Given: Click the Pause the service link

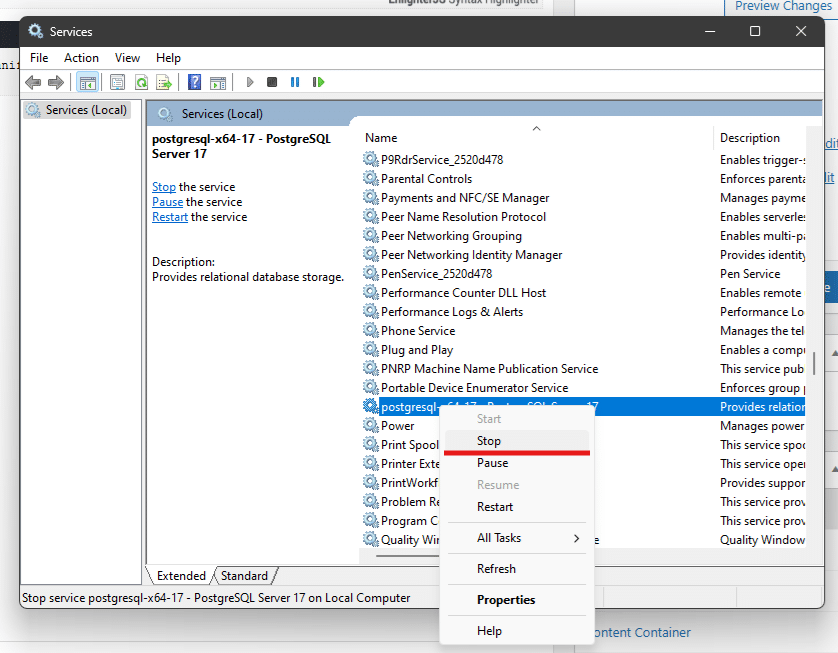Looking at the screenshot, I should [x=167, y=202].
